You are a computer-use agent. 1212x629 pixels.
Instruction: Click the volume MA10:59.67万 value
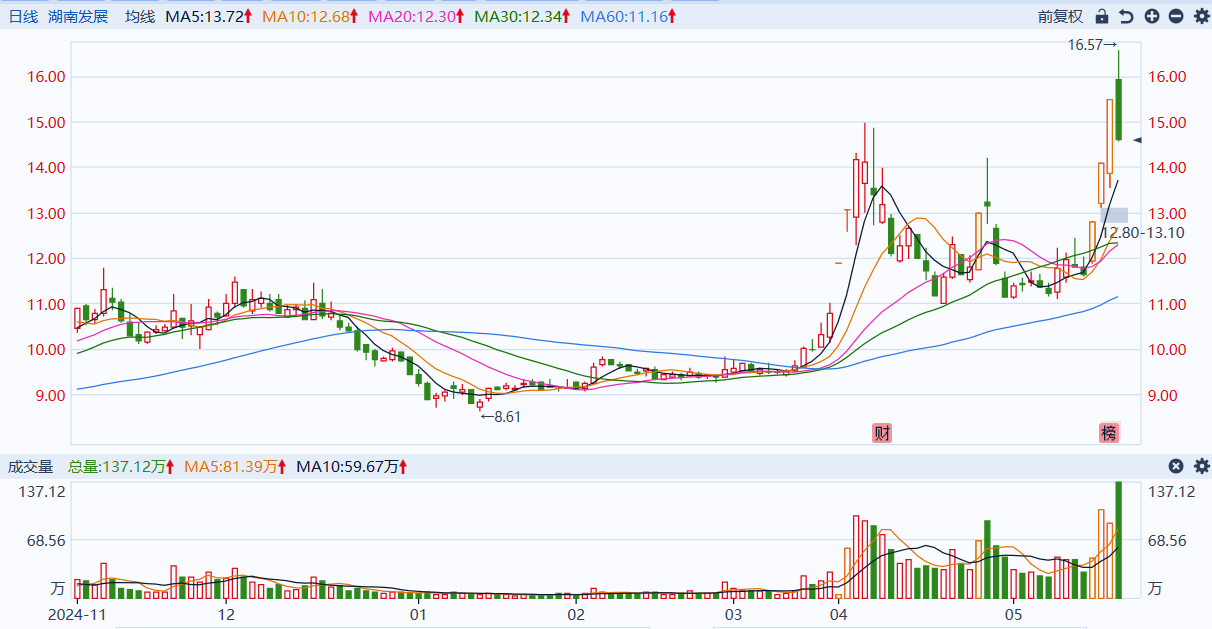click(351, 466)
